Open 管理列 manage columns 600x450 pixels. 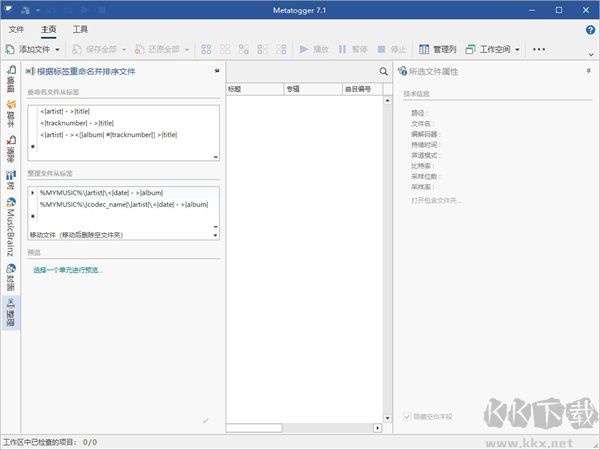[x=437, y=49]
